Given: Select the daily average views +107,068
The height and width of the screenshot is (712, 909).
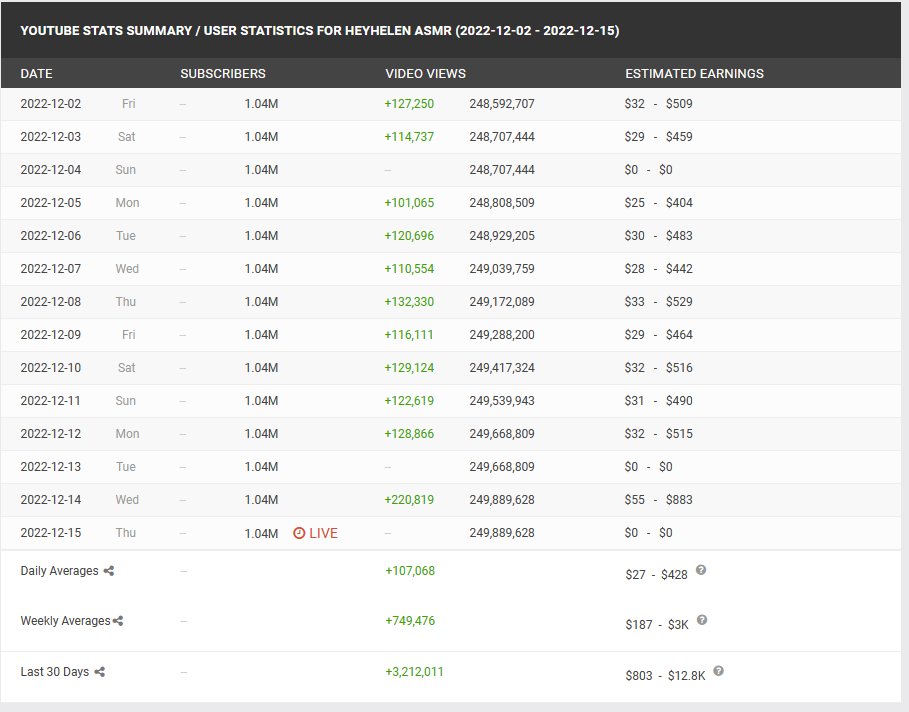Looking at the screenshot, I should tap(410, 571).
